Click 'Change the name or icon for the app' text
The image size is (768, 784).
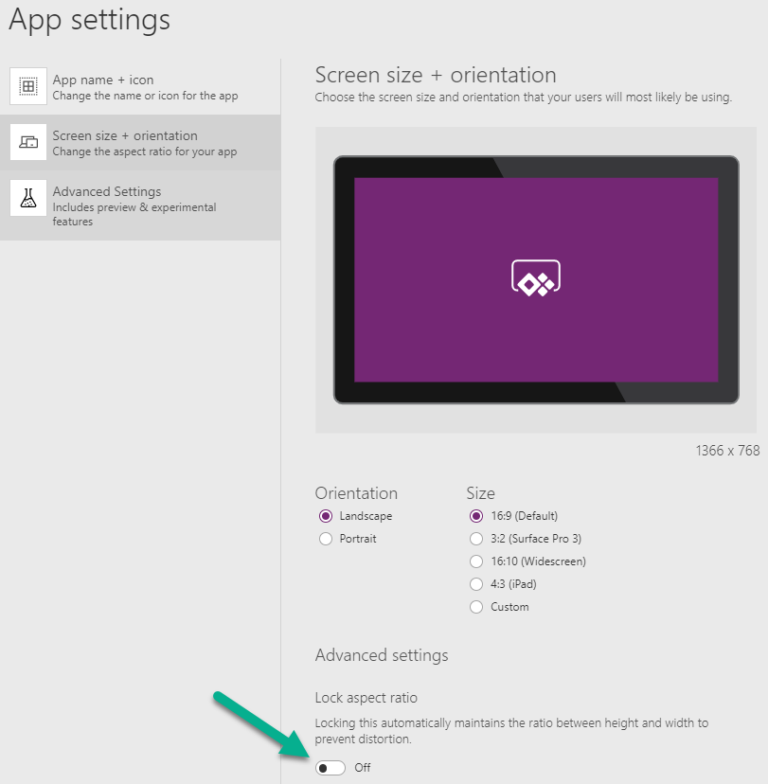pos(145,96)
